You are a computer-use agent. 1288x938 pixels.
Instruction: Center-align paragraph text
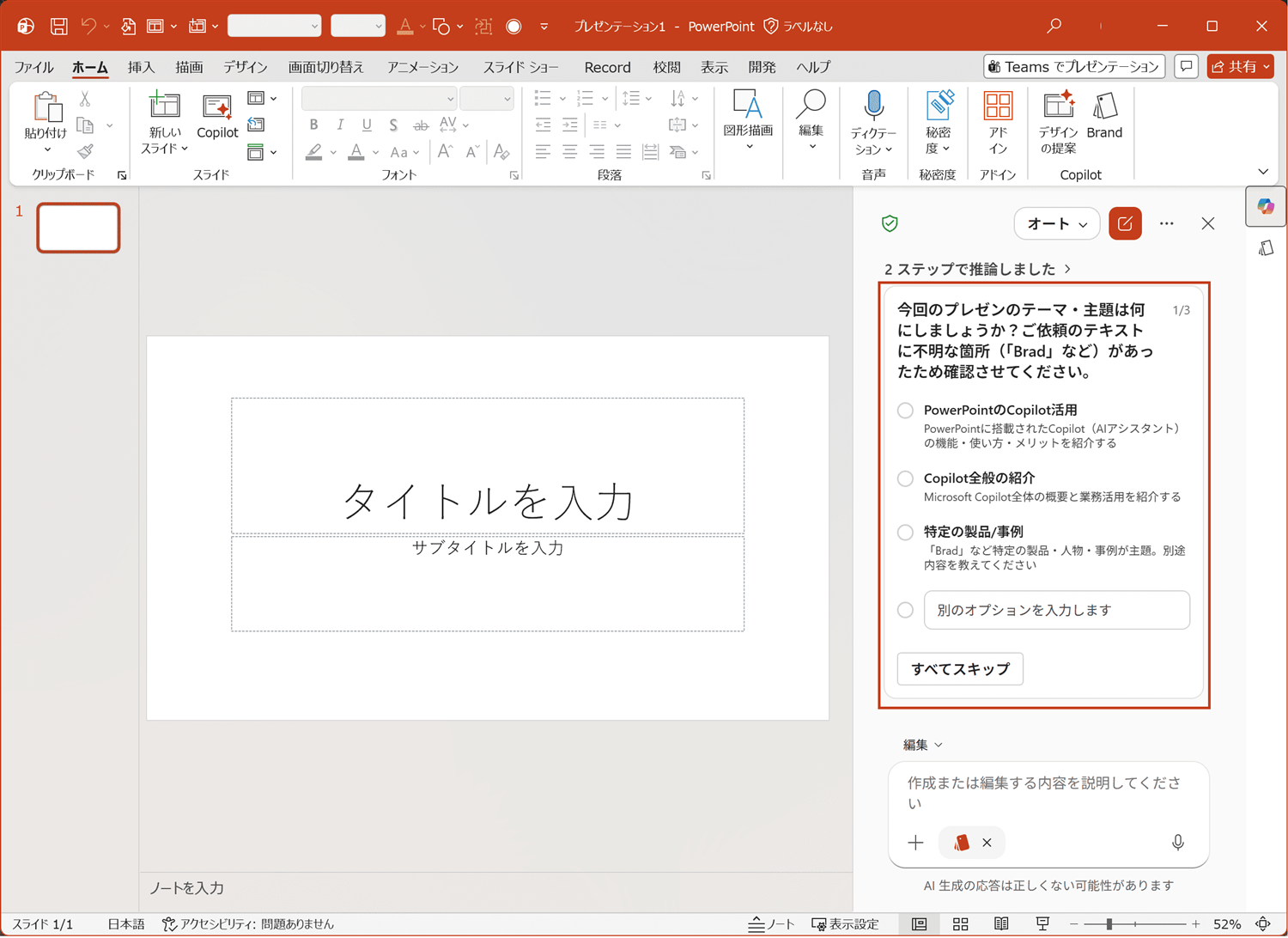coord(569,152)
